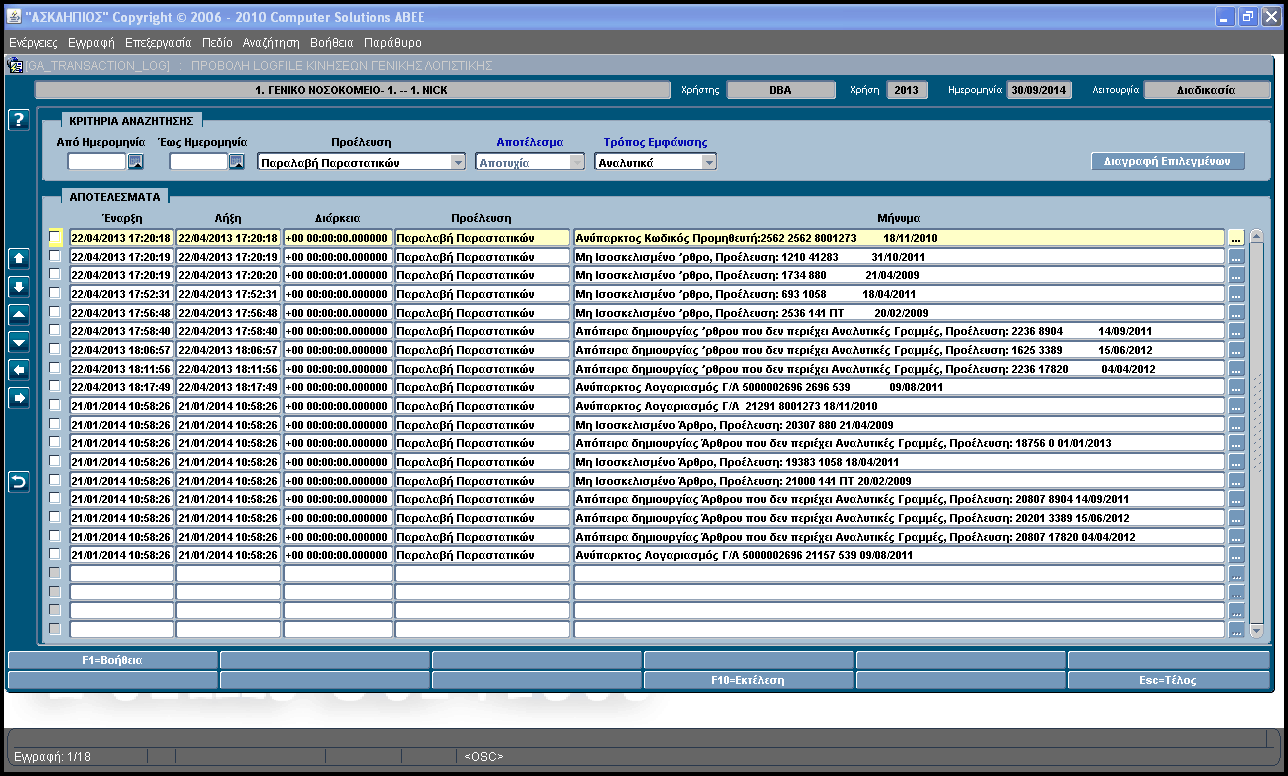Open calendar for Έως Ημερομηνία

click(237, 162)
